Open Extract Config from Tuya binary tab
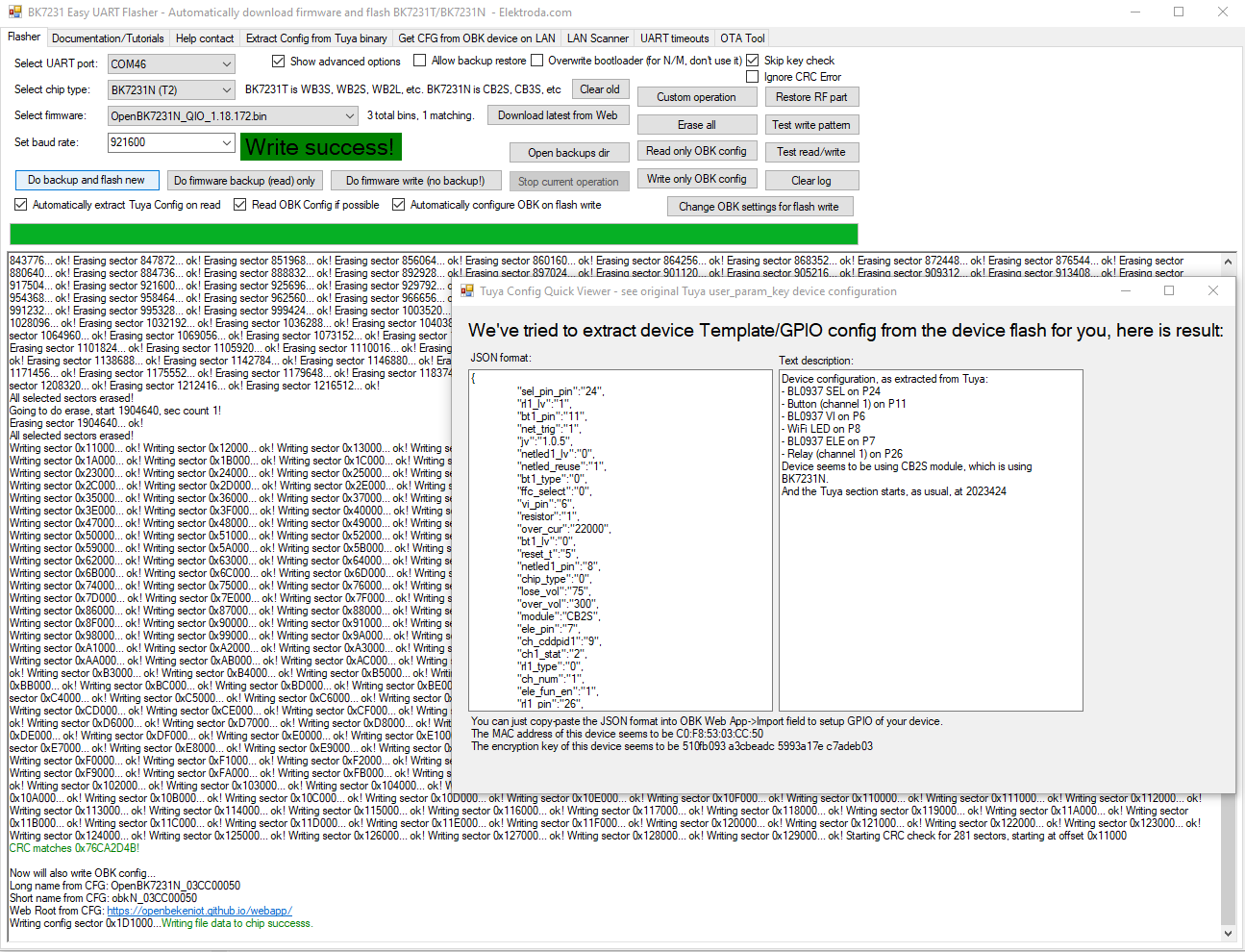1245x952 pixels. pos(316,38)
